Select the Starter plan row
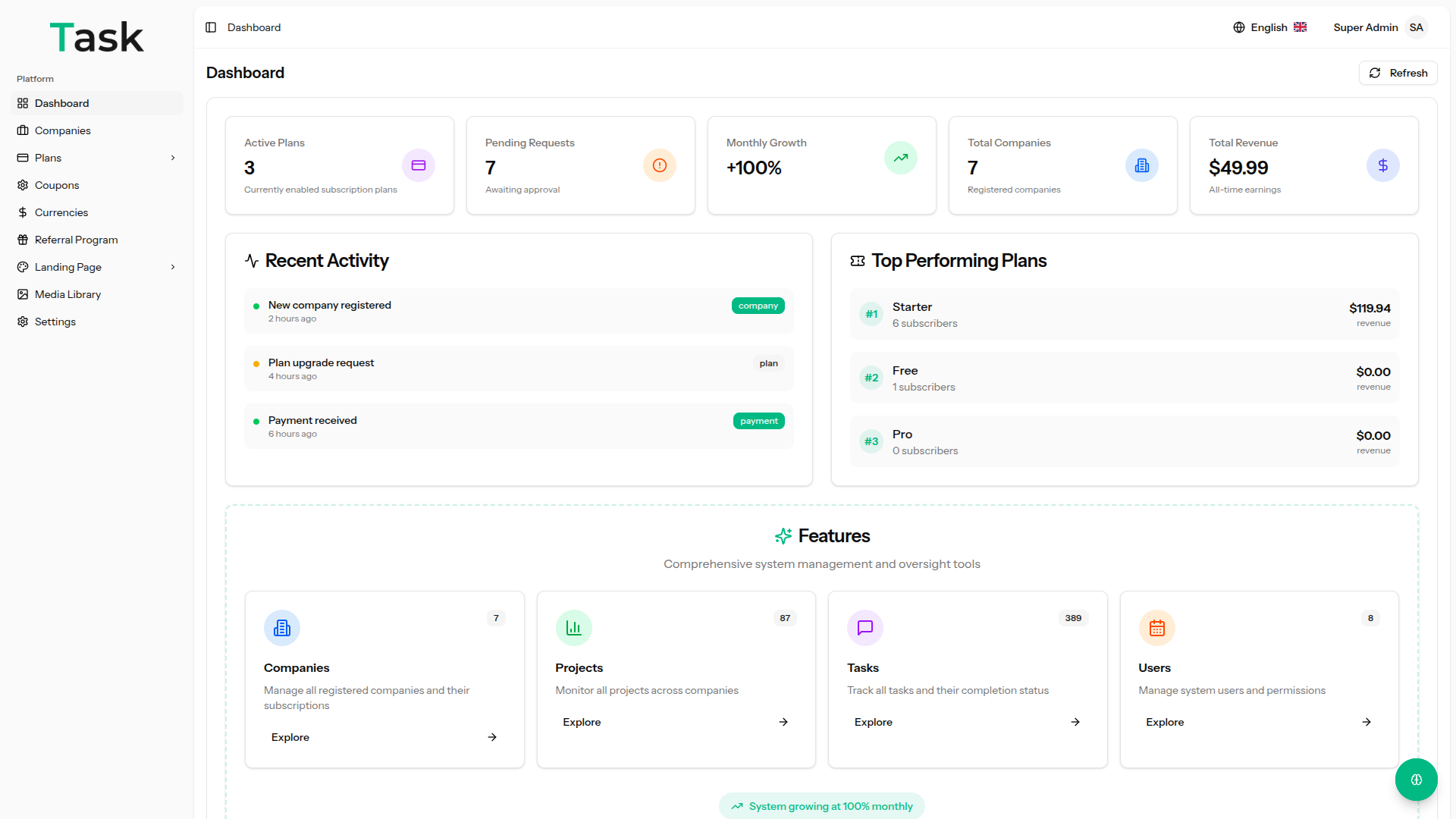Screen dimensions: 1456x819 pyautogui.click(x=1125, y=314)
